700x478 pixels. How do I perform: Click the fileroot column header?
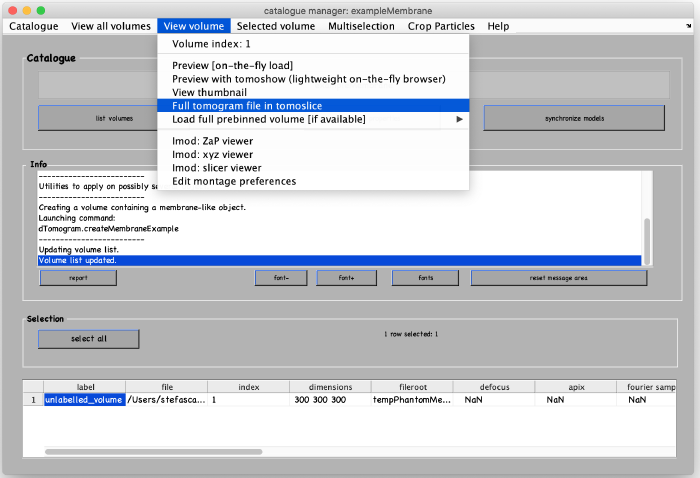click(412, 387)
